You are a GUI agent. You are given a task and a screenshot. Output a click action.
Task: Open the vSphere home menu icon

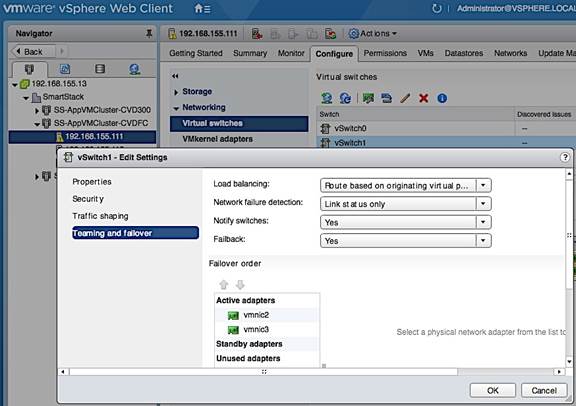point(202,8)
